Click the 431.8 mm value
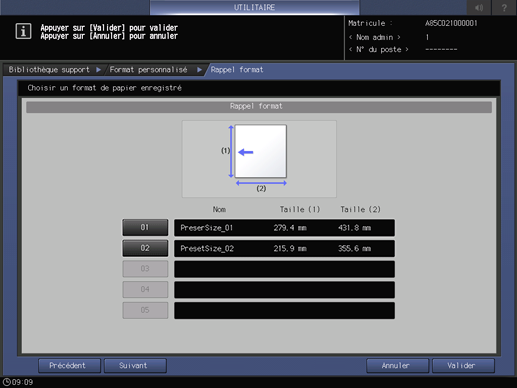 point(354,228)
